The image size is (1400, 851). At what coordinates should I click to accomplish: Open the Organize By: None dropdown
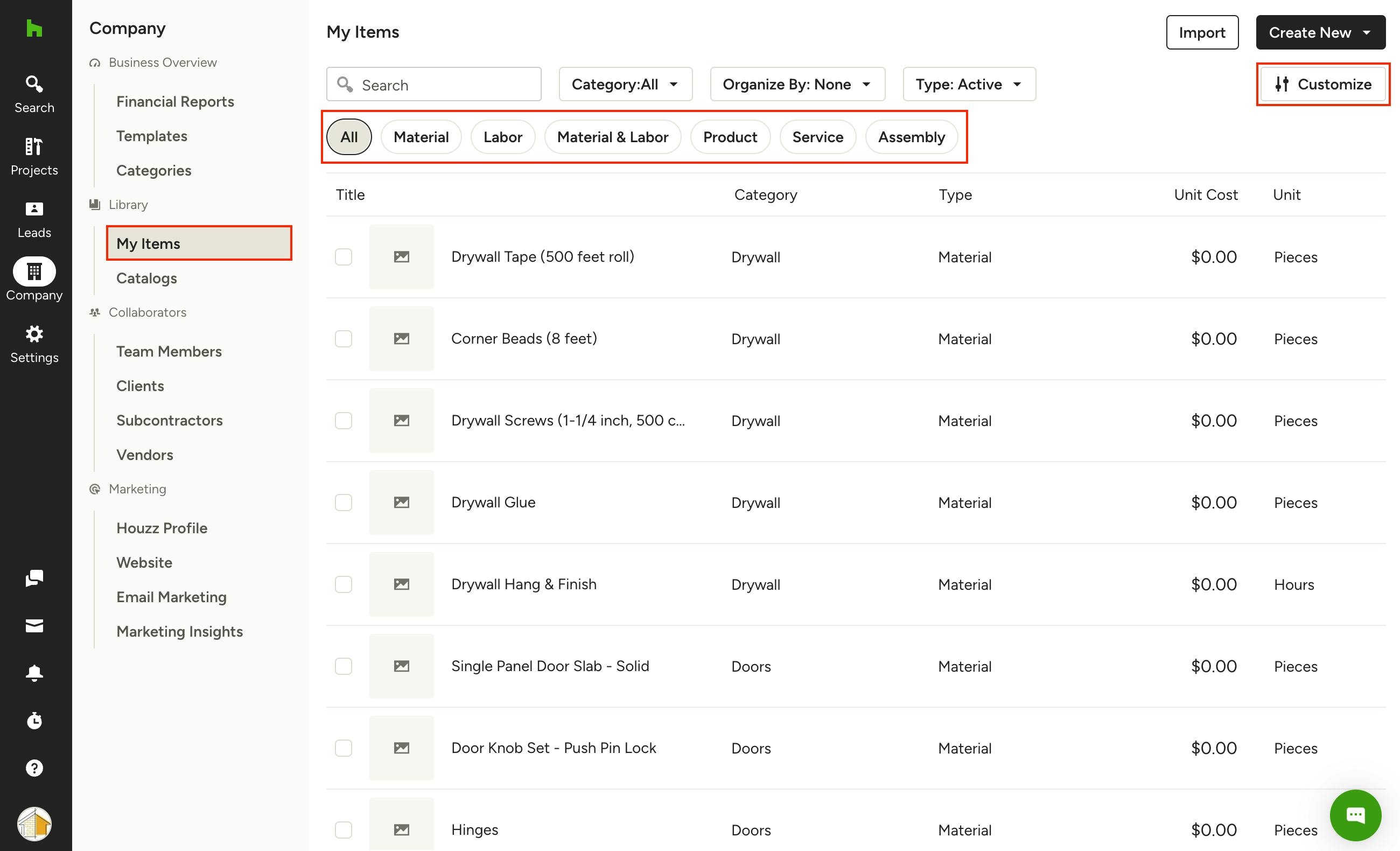pos(797,84)
